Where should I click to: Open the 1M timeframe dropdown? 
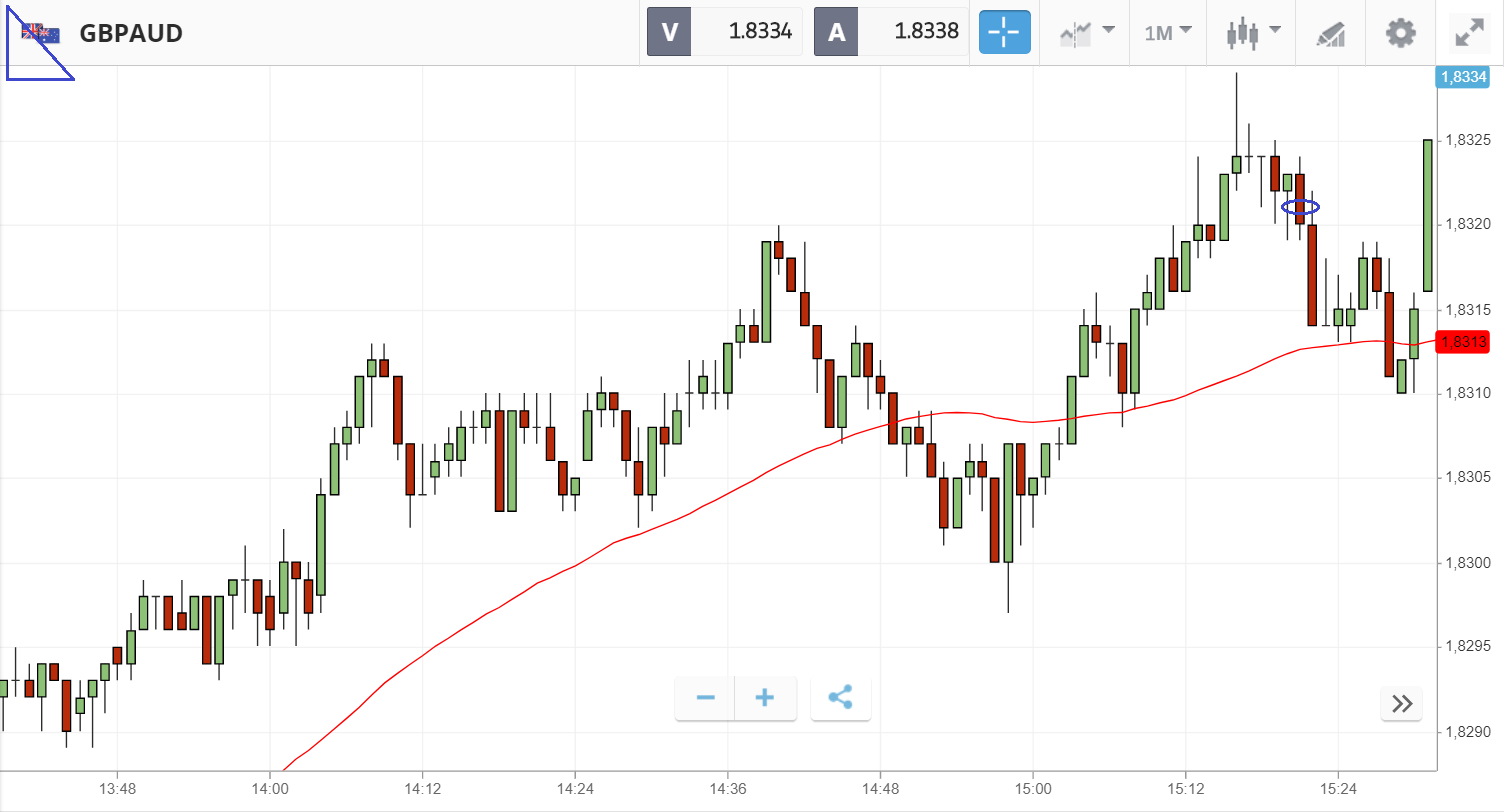[1168, 33]
